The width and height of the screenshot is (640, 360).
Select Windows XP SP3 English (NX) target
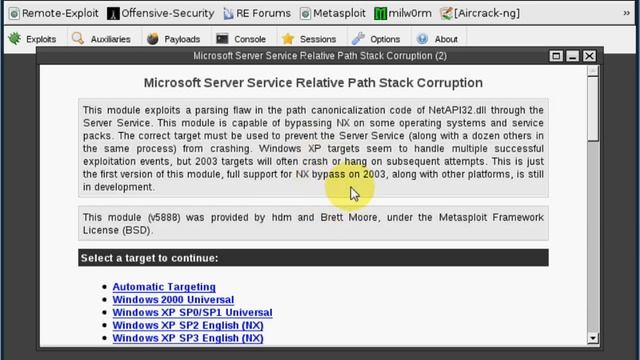188,338
